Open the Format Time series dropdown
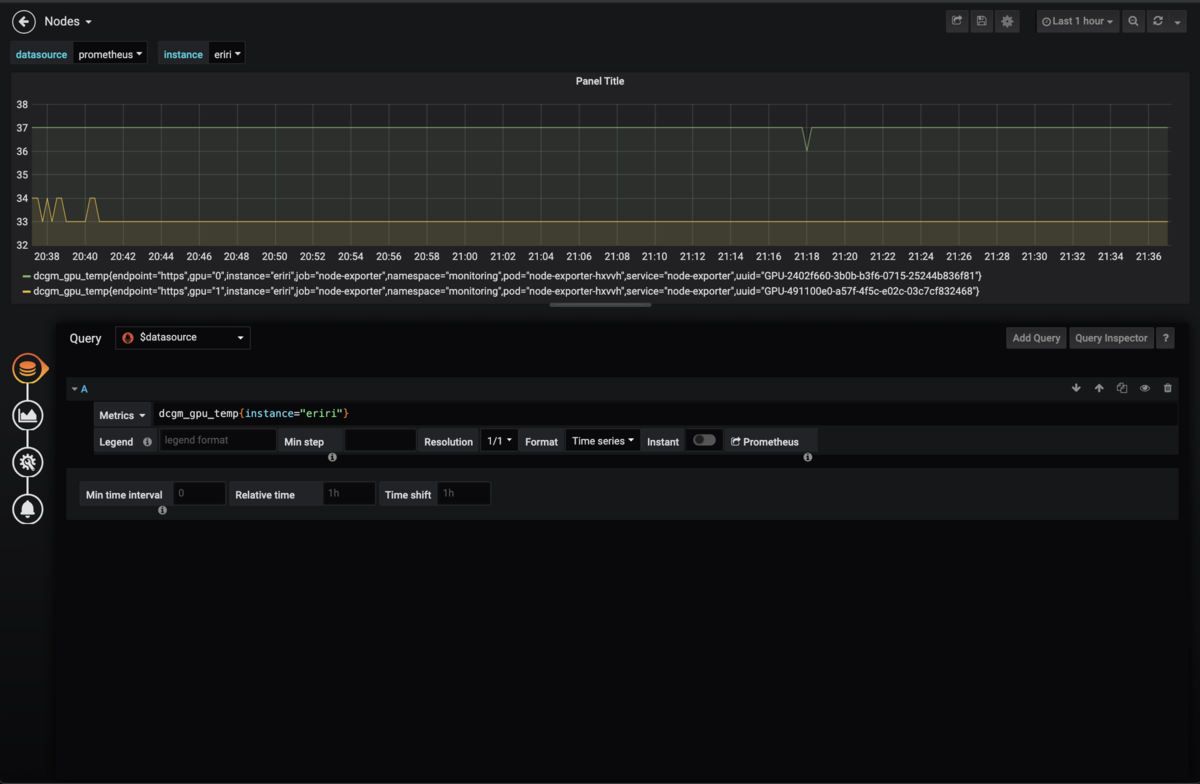 click(603, 440)
